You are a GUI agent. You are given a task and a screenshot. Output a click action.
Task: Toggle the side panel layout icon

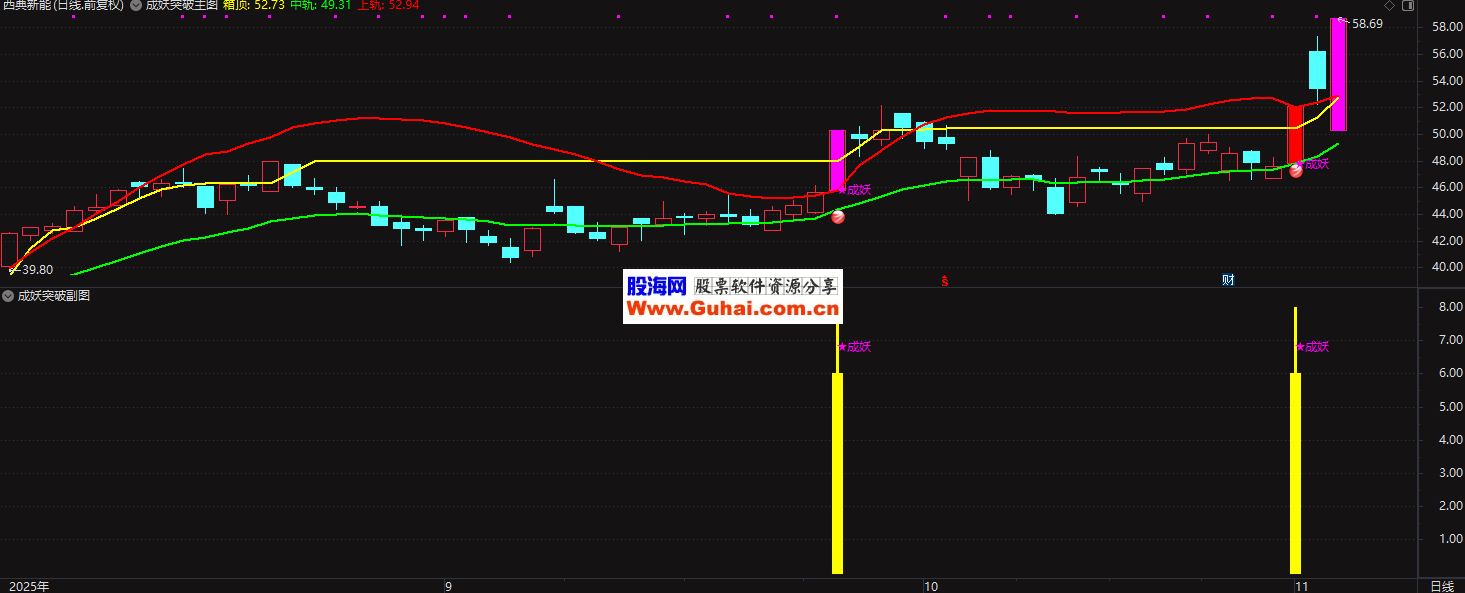coord(1408,6)
